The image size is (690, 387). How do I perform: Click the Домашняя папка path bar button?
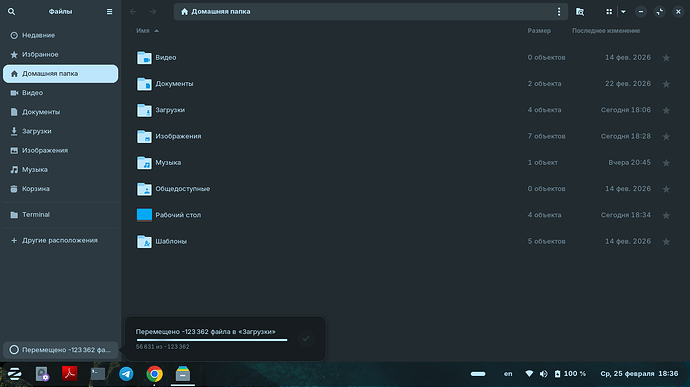coord(216,12)
